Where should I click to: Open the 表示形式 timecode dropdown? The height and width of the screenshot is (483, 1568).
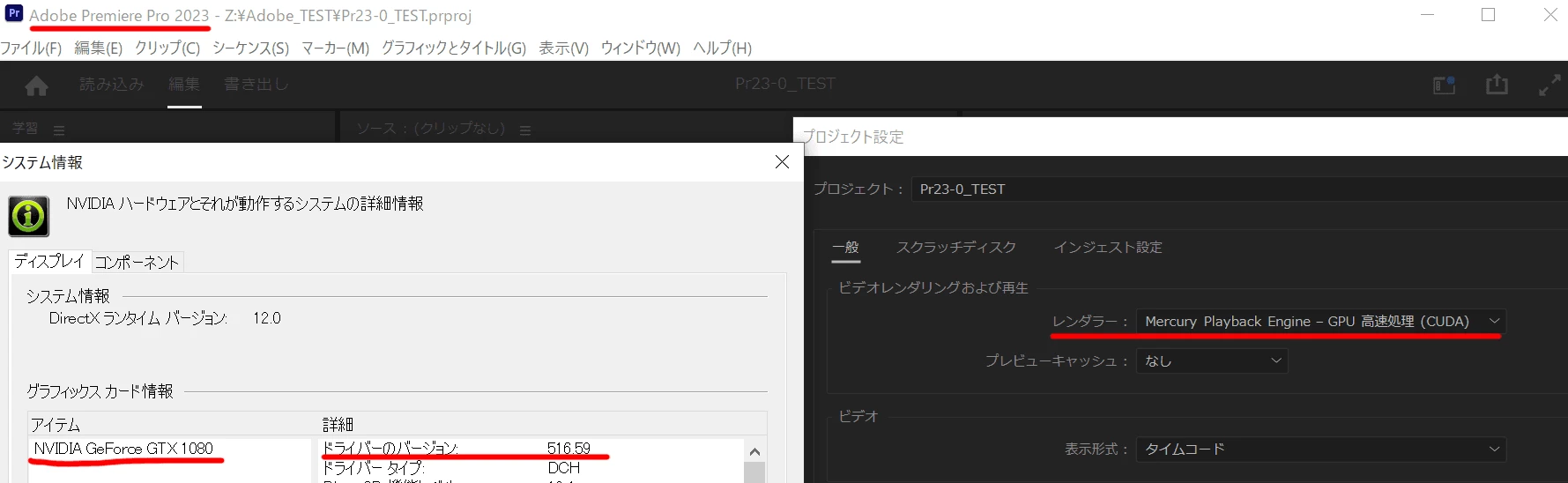(1320, 449)
